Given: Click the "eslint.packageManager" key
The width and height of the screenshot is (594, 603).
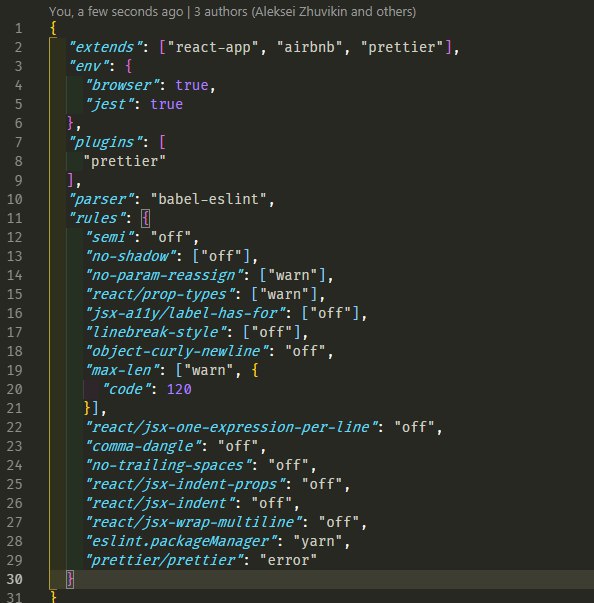Looking at the screenshot, I should (x=181, y=541).
